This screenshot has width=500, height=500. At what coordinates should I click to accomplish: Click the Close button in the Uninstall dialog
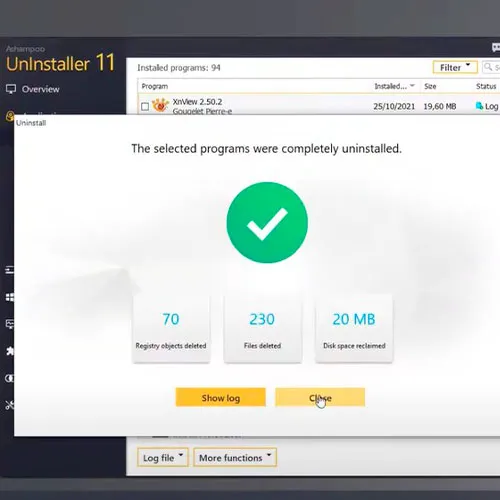(320, 397)
